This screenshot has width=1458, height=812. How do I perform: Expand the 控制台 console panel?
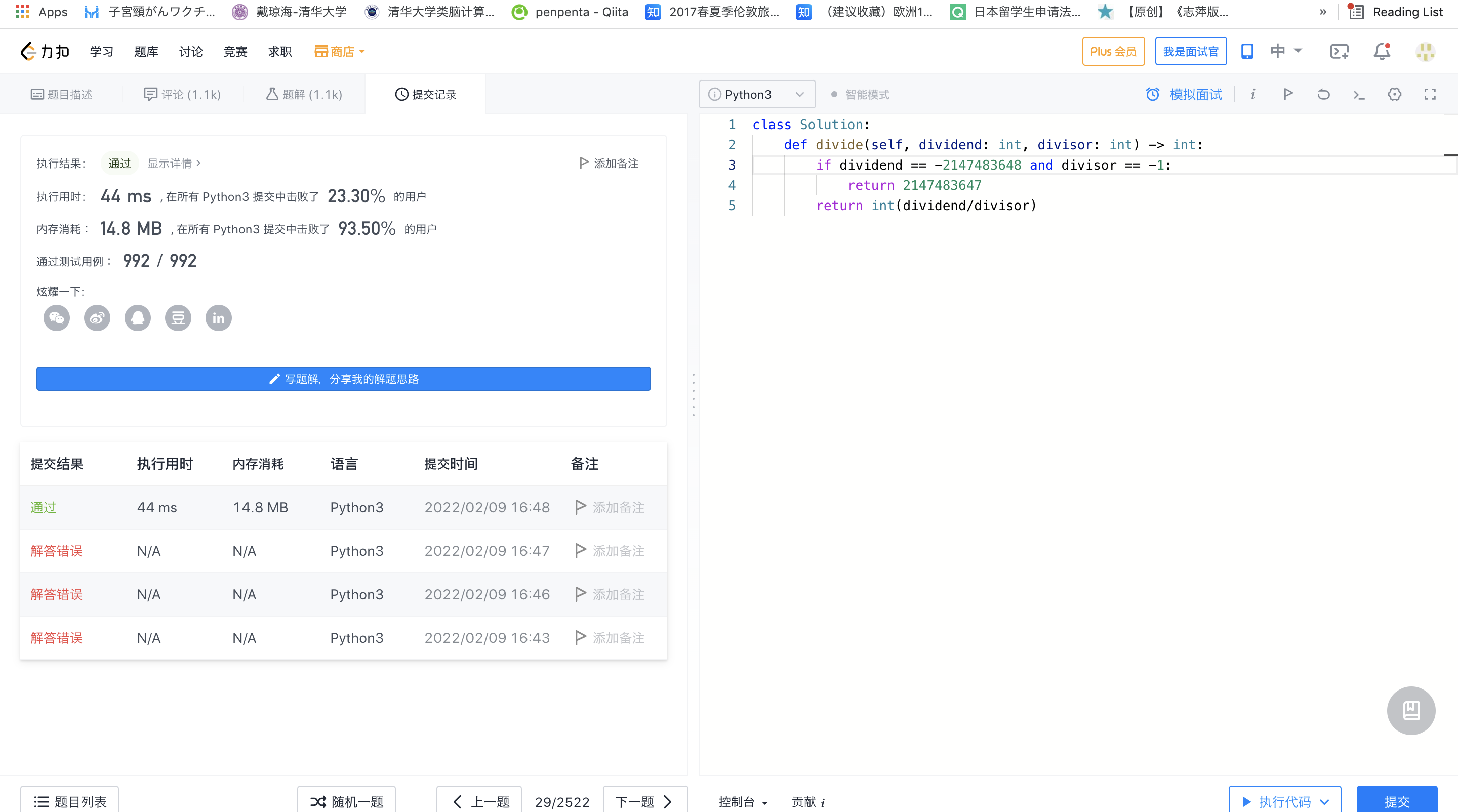pyautogui.click(x=743, y=802)
